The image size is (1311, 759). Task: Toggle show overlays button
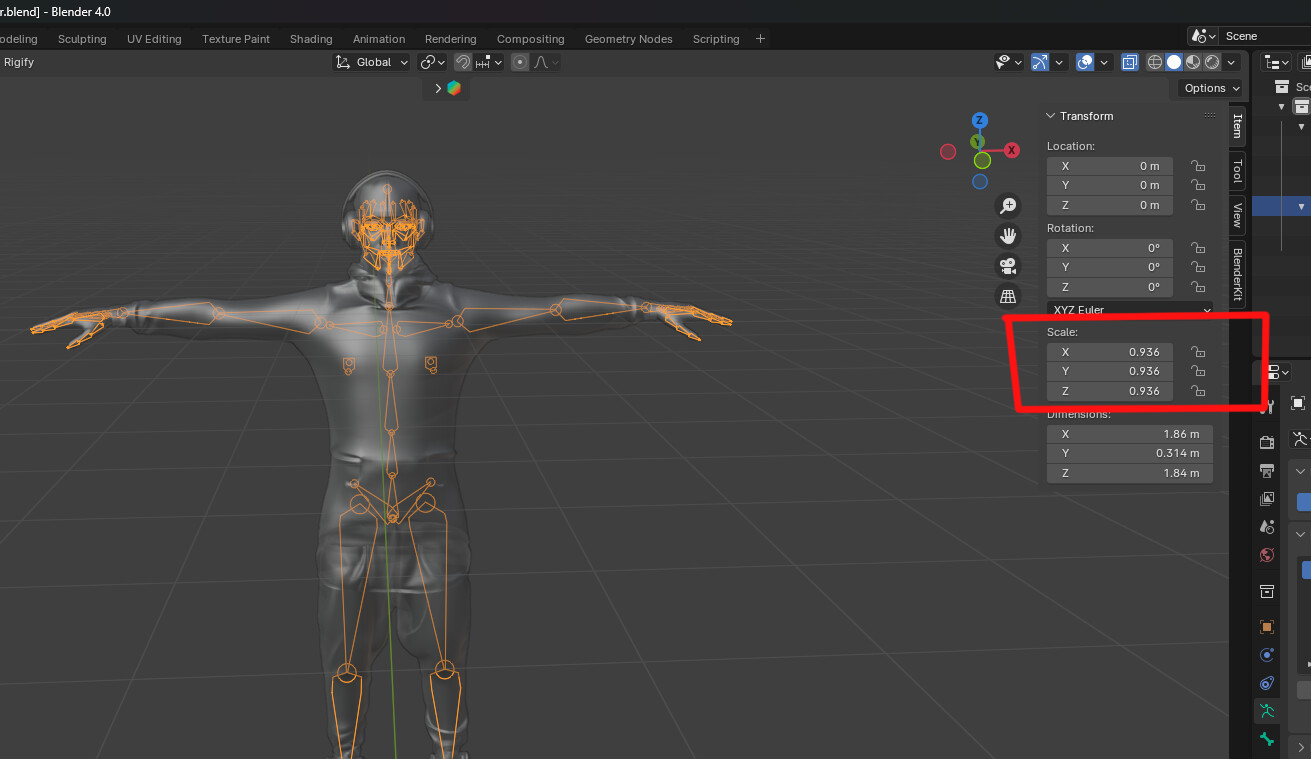point(1085,62)
